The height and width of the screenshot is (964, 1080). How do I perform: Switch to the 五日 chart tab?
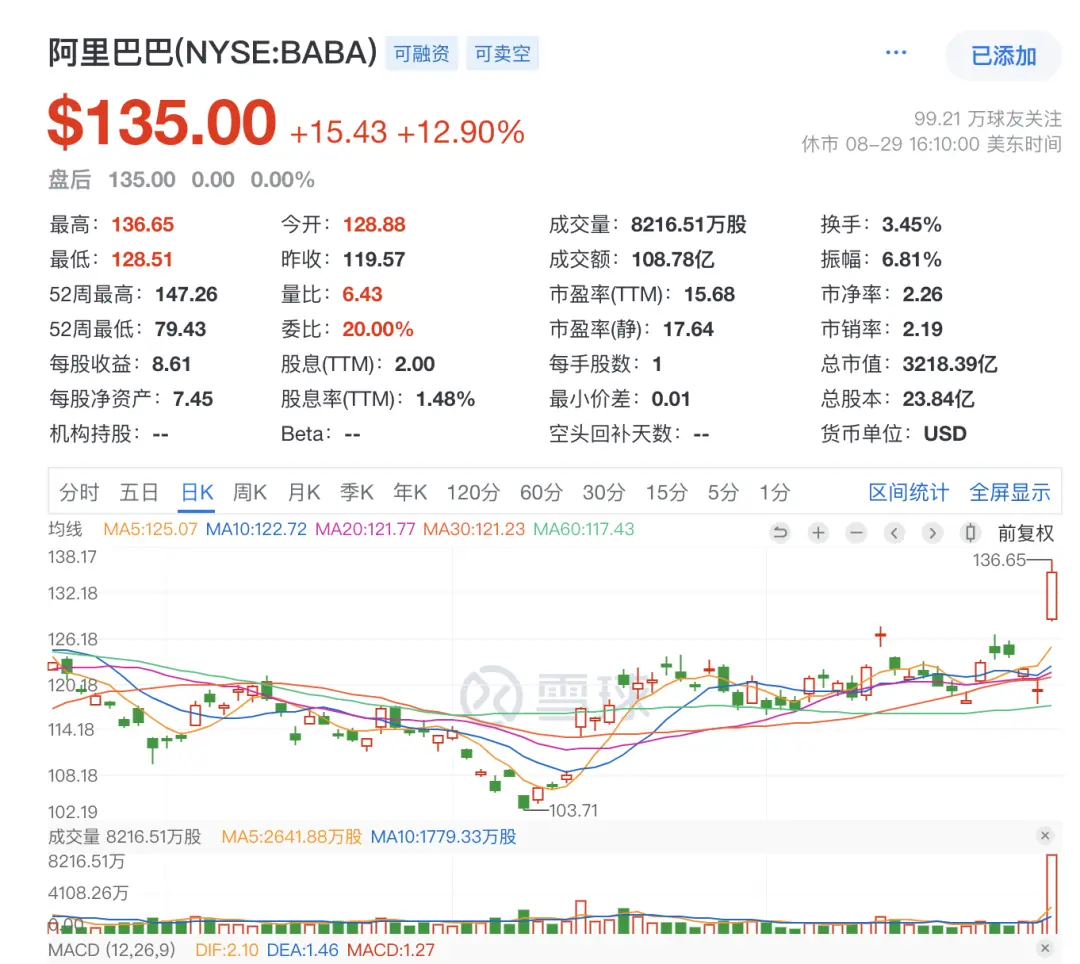[139, 492]
